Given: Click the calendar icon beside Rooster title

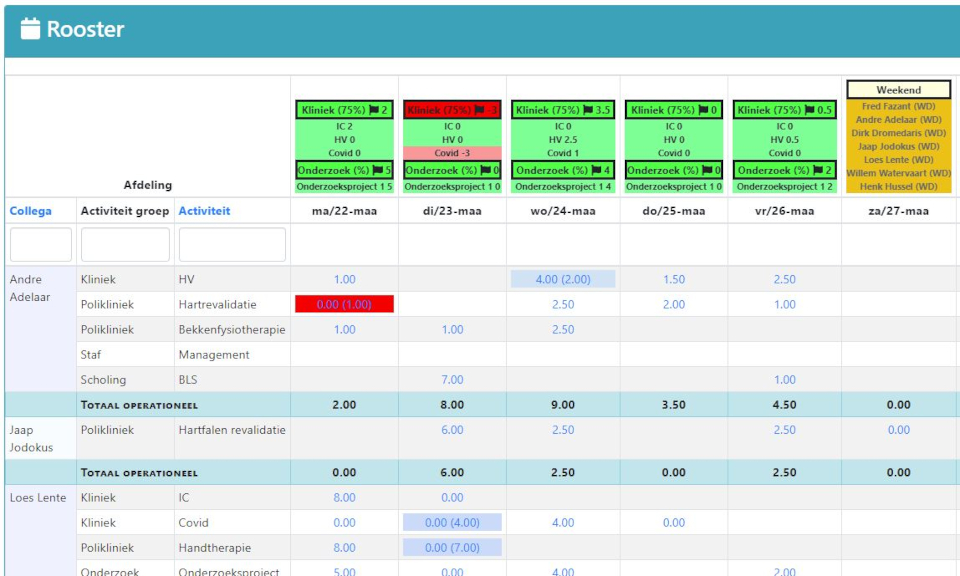Looking at the screenshot, I should [x=30, y=29].
